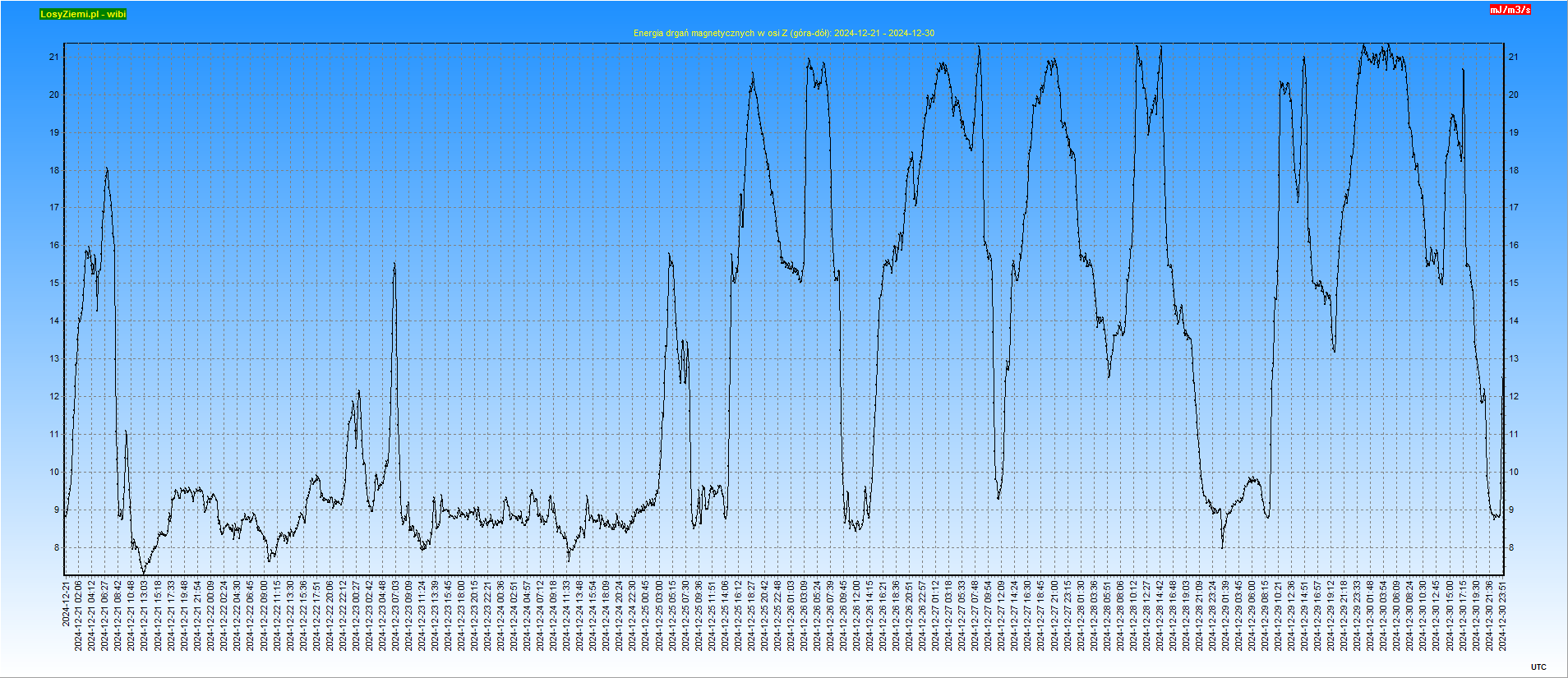Click the 2024-12-23 18:00 axis label
Viewport: 1568px width, 678px height.
[462, 616]
